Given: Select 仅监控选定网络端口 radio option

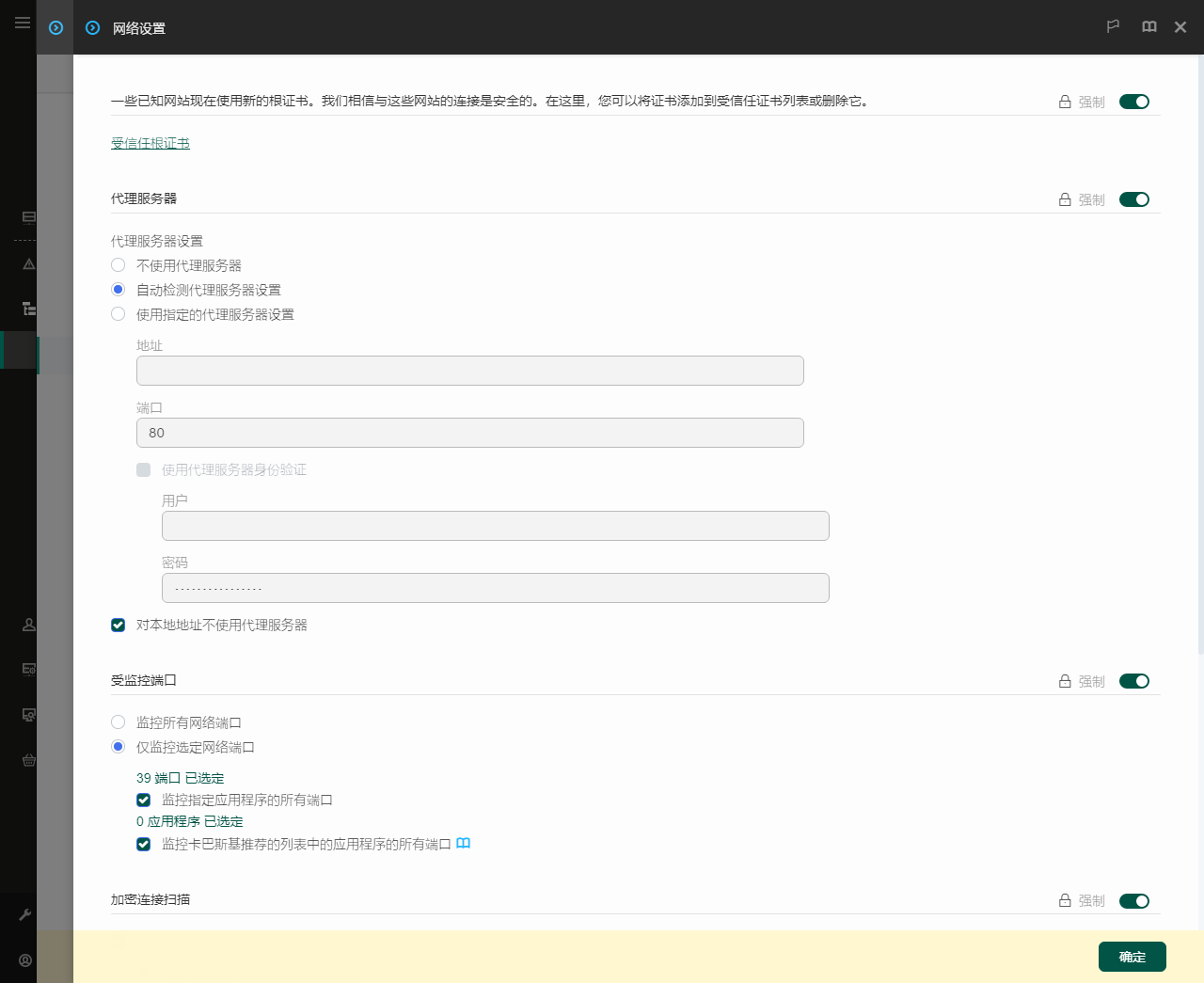Looking at the screenshot, I should 118,747.
